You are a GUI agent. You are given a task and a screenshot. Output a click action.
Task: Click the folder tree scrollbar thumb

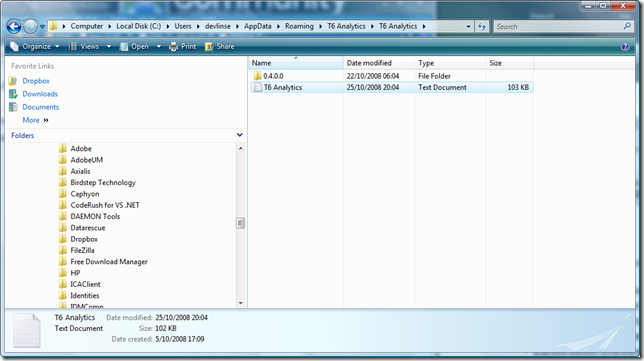(241, 223)
